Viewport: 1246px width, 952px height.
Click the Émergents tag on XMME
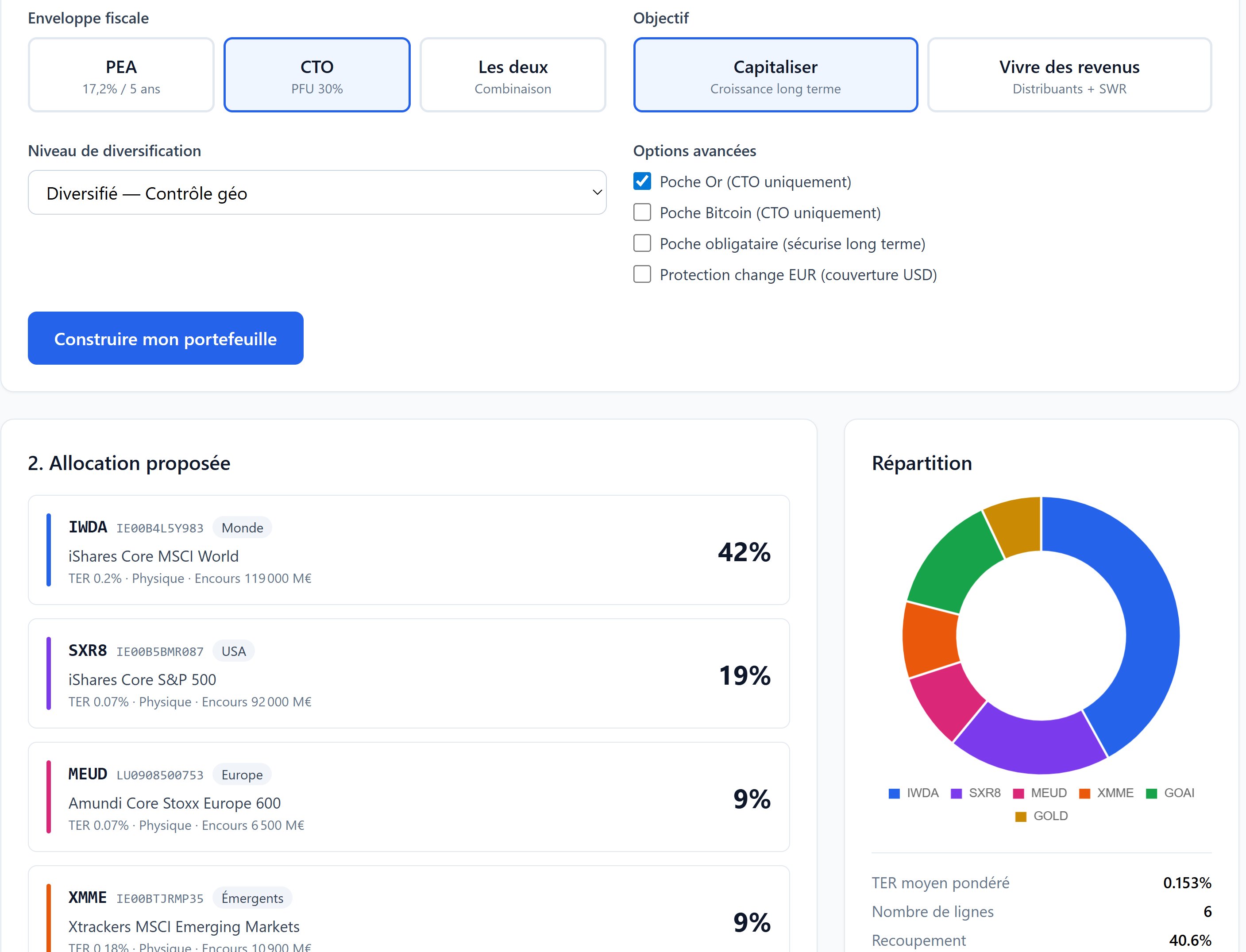(x=252, y=898)
